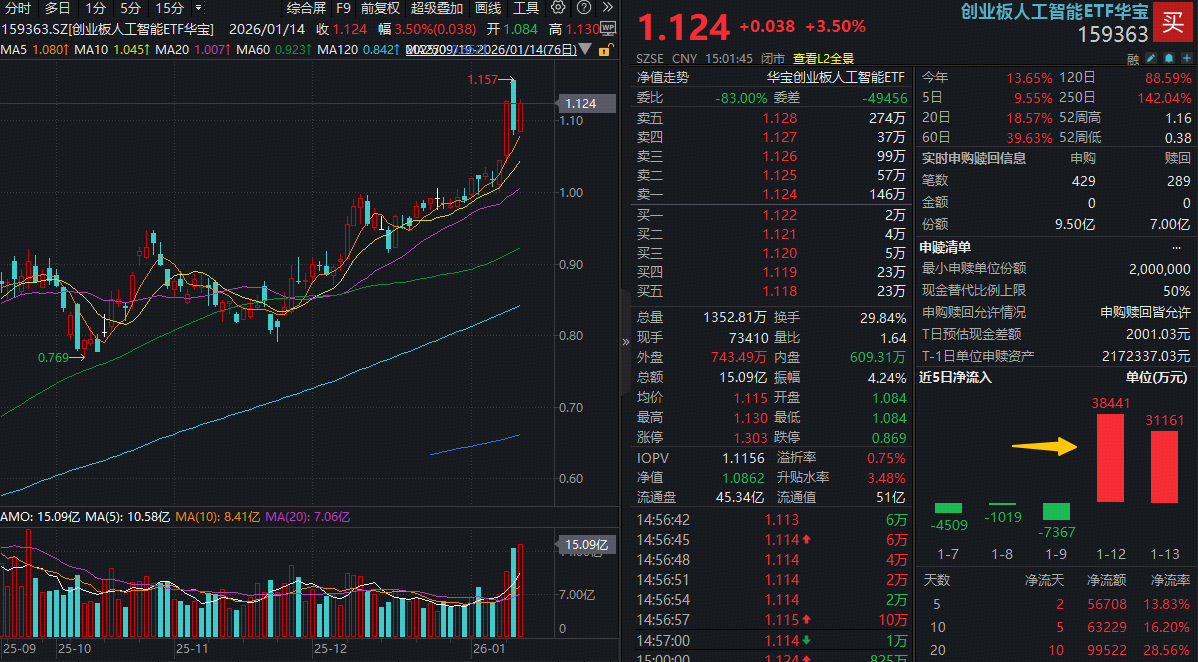Click the help question mark icon
The image size is (1198, 662).
tap(583, 8)
